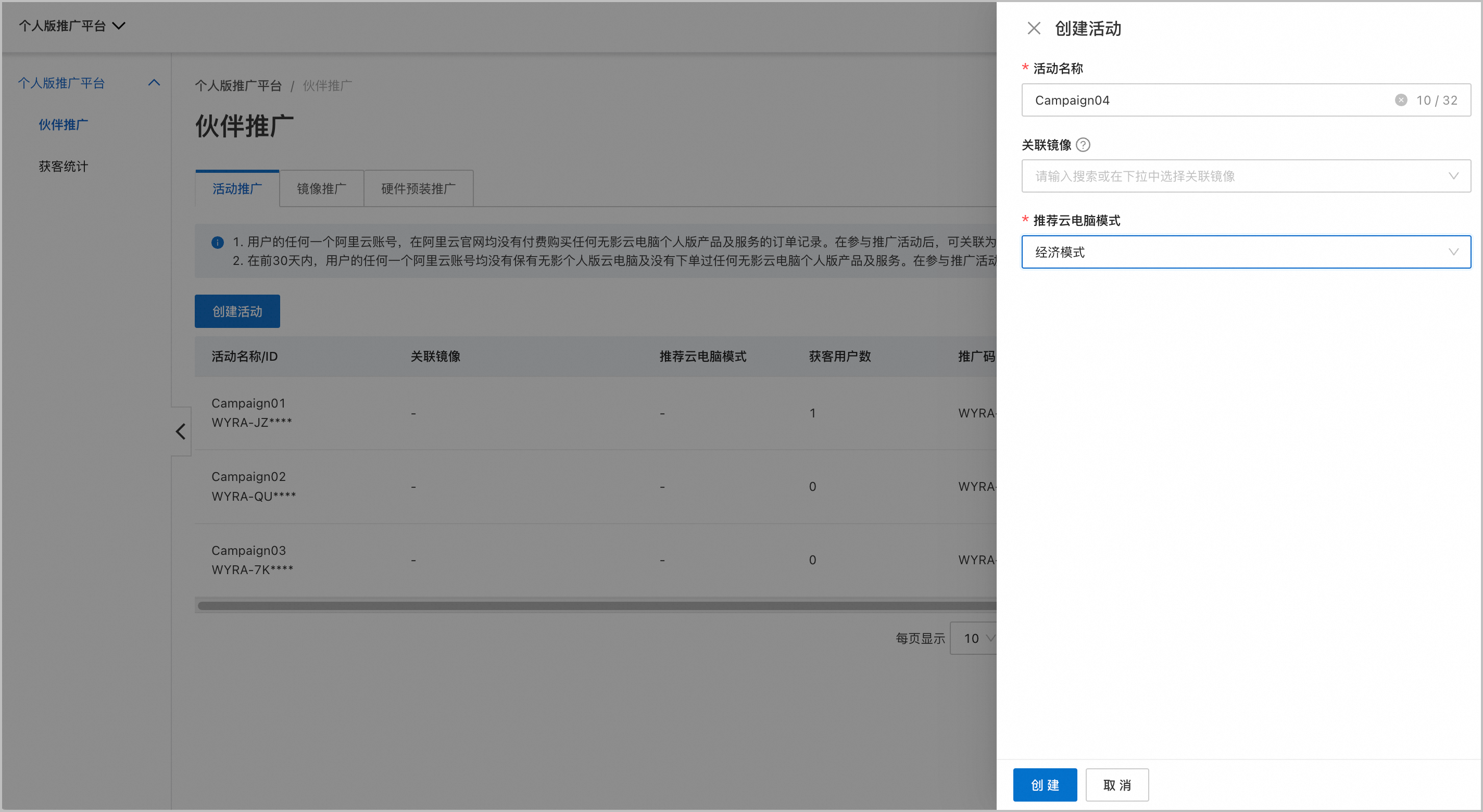This screenshot has height=812, width=1483.
Task: Click the 创建活动 button above the table
Action: point(236,311)
